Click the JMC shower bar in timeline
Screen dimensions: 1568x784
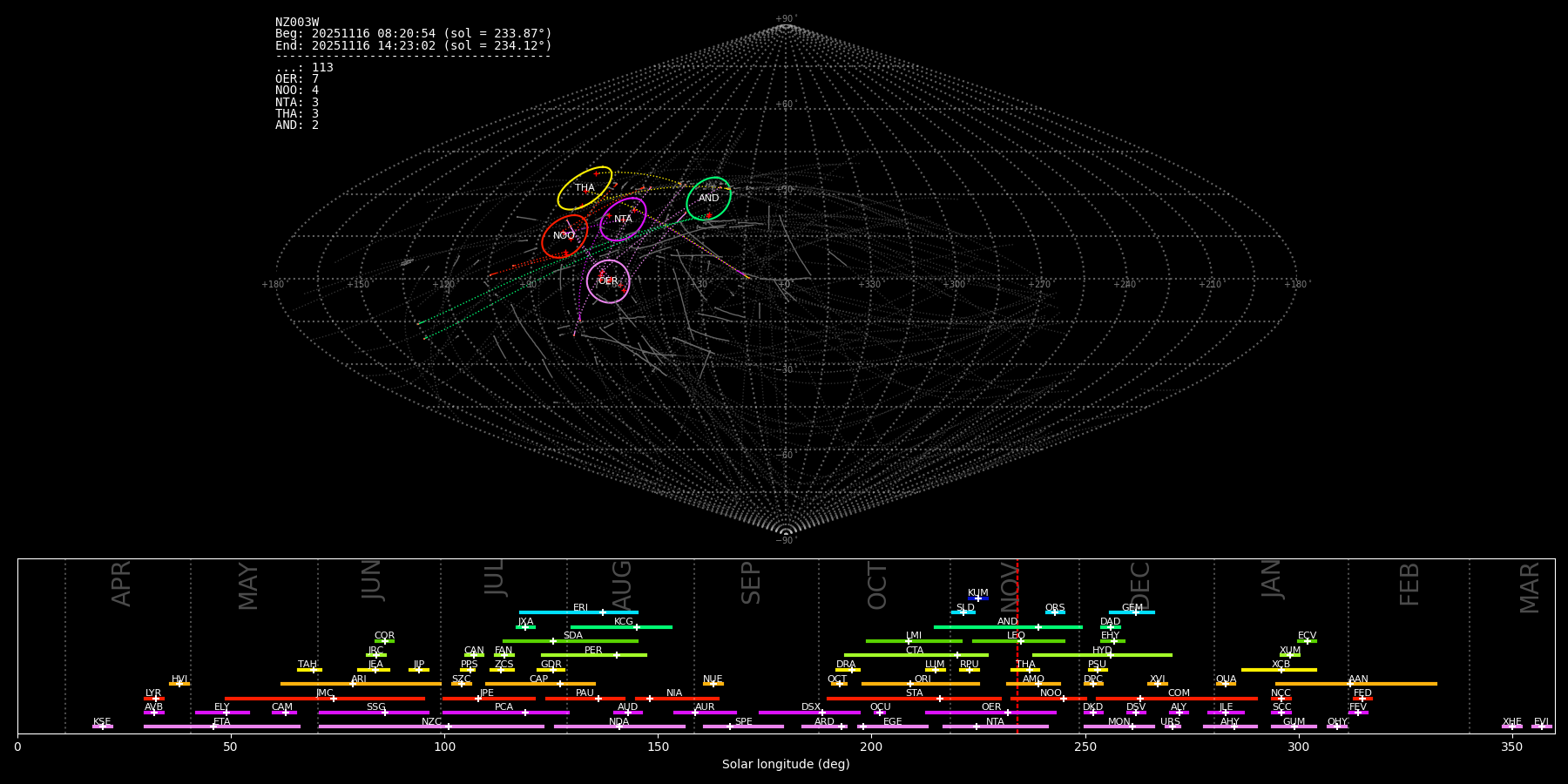[x=325, y=699]
